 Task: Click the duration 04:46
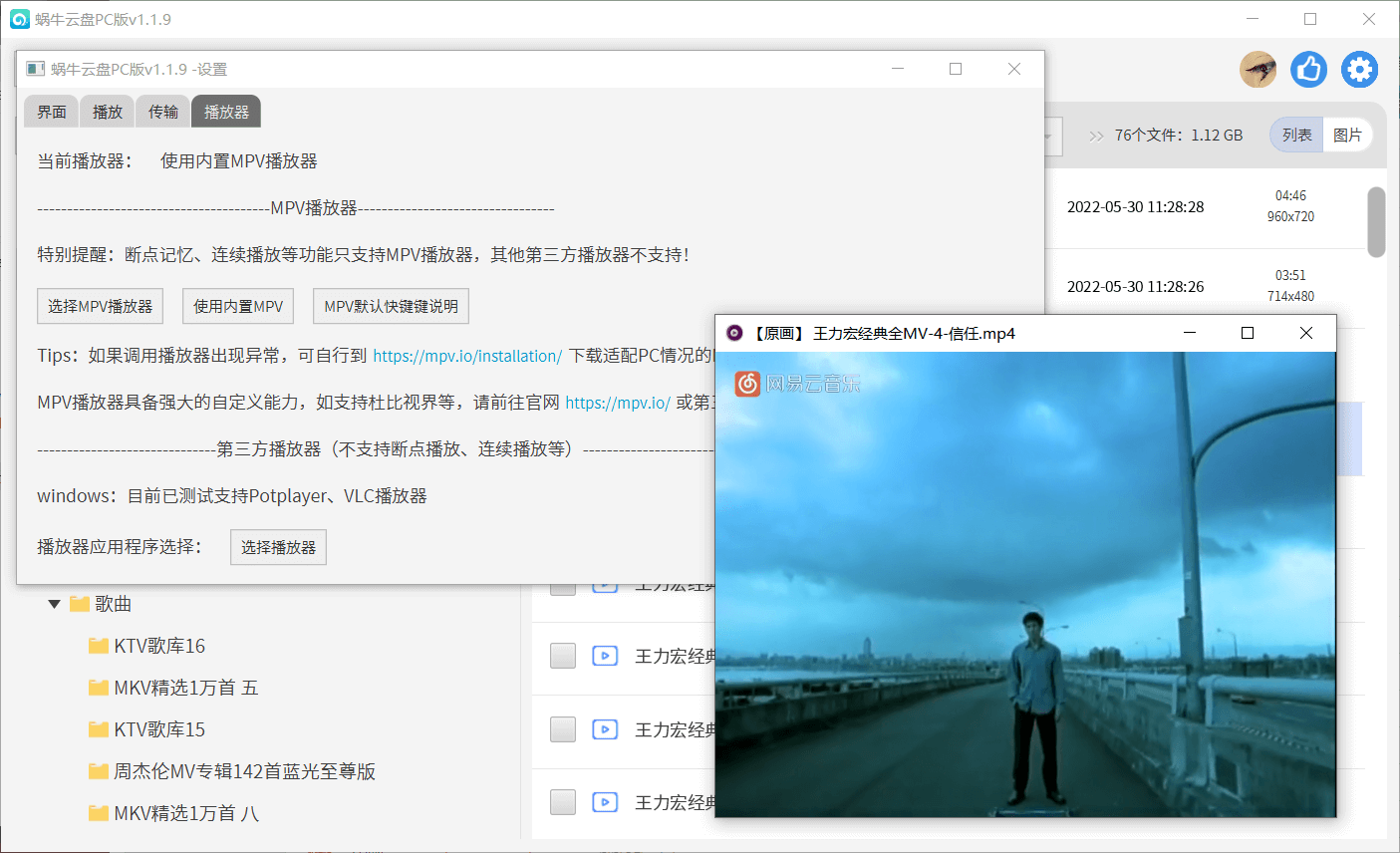point(1290,196)
